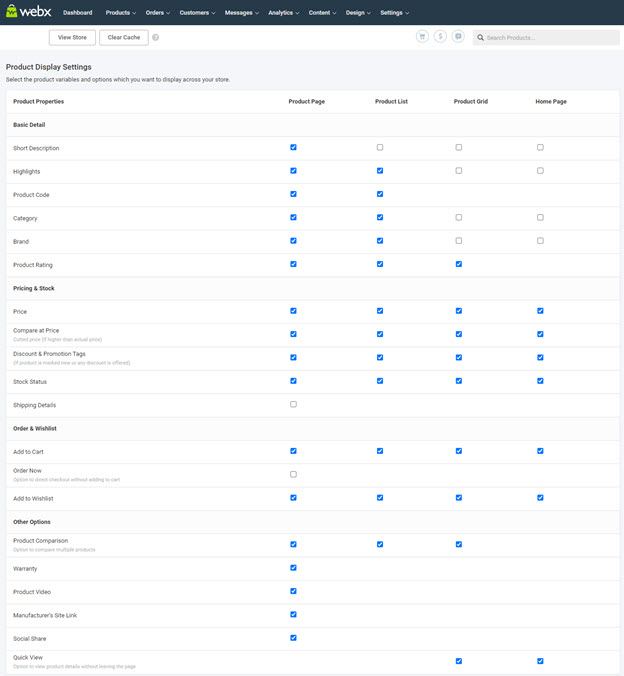Viewport: 624px width, 676px height.
Task: Uncheck Product Video on Product Page
Action: [x=293, y=591]
